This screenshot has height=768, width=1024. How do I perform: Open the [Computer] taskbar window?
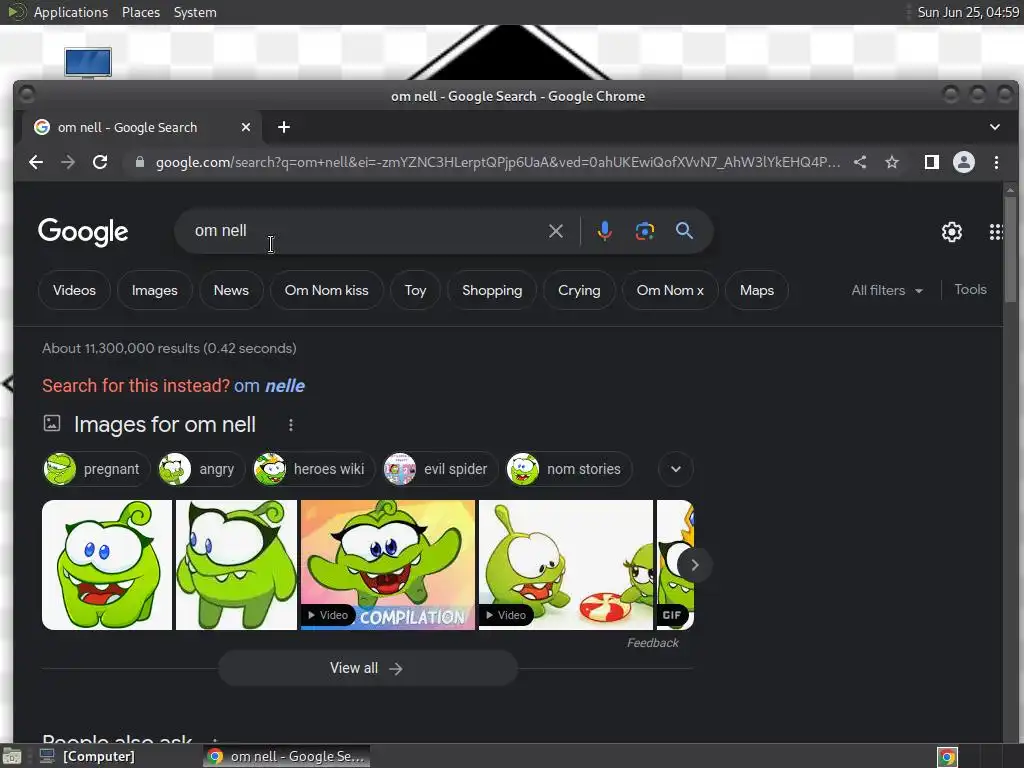coord(88,757)
